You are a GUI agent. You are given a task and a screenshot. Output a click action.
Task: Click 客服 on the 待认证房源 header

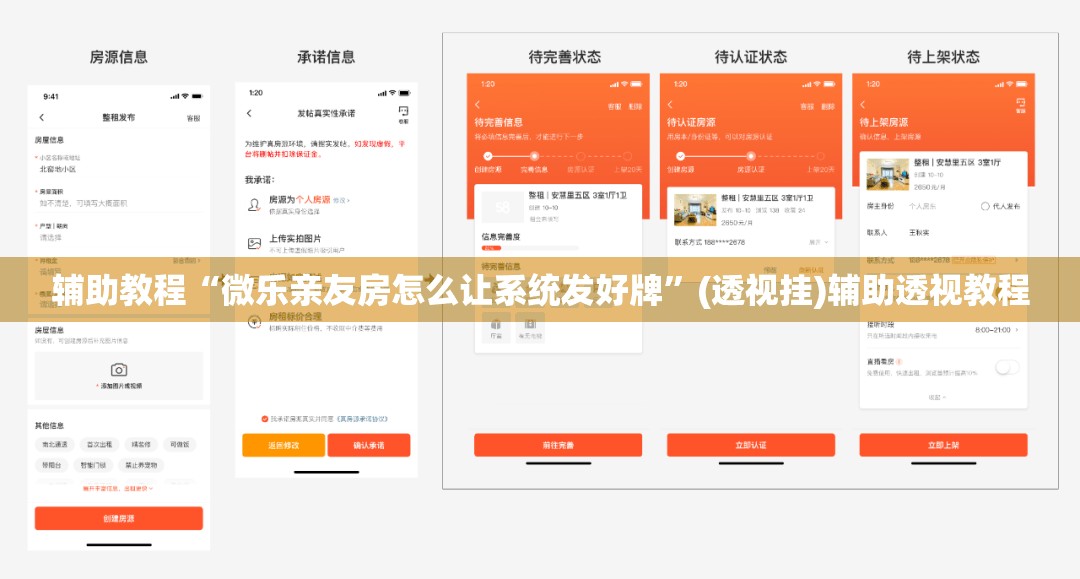(x=807, y=107)
